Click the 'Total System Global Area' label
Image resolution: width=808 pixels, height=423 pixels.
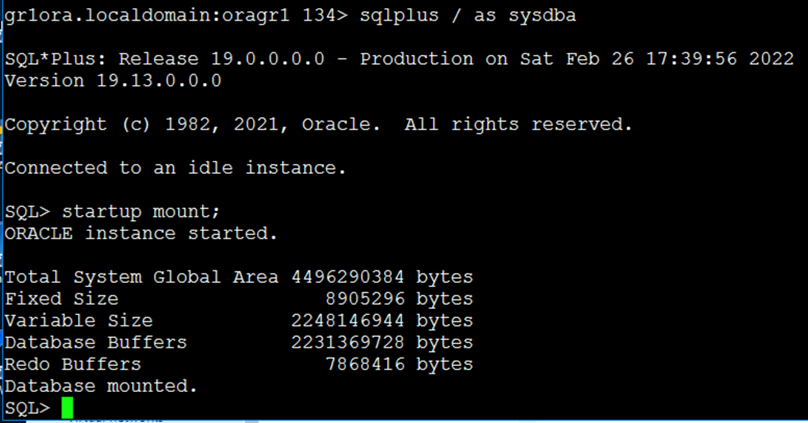point(142,277)
